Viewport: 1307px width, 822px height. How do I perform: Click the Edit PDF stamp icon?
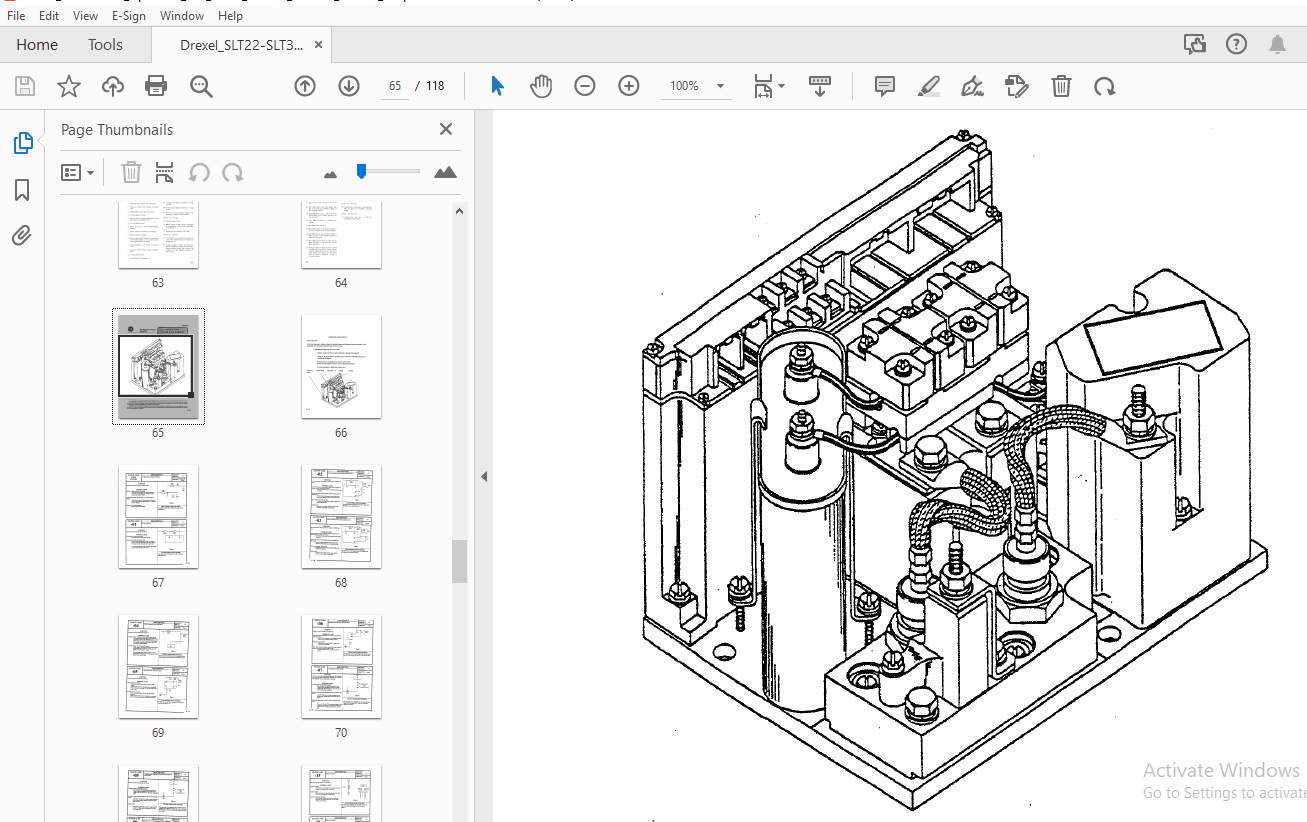tap(1017, 86)
